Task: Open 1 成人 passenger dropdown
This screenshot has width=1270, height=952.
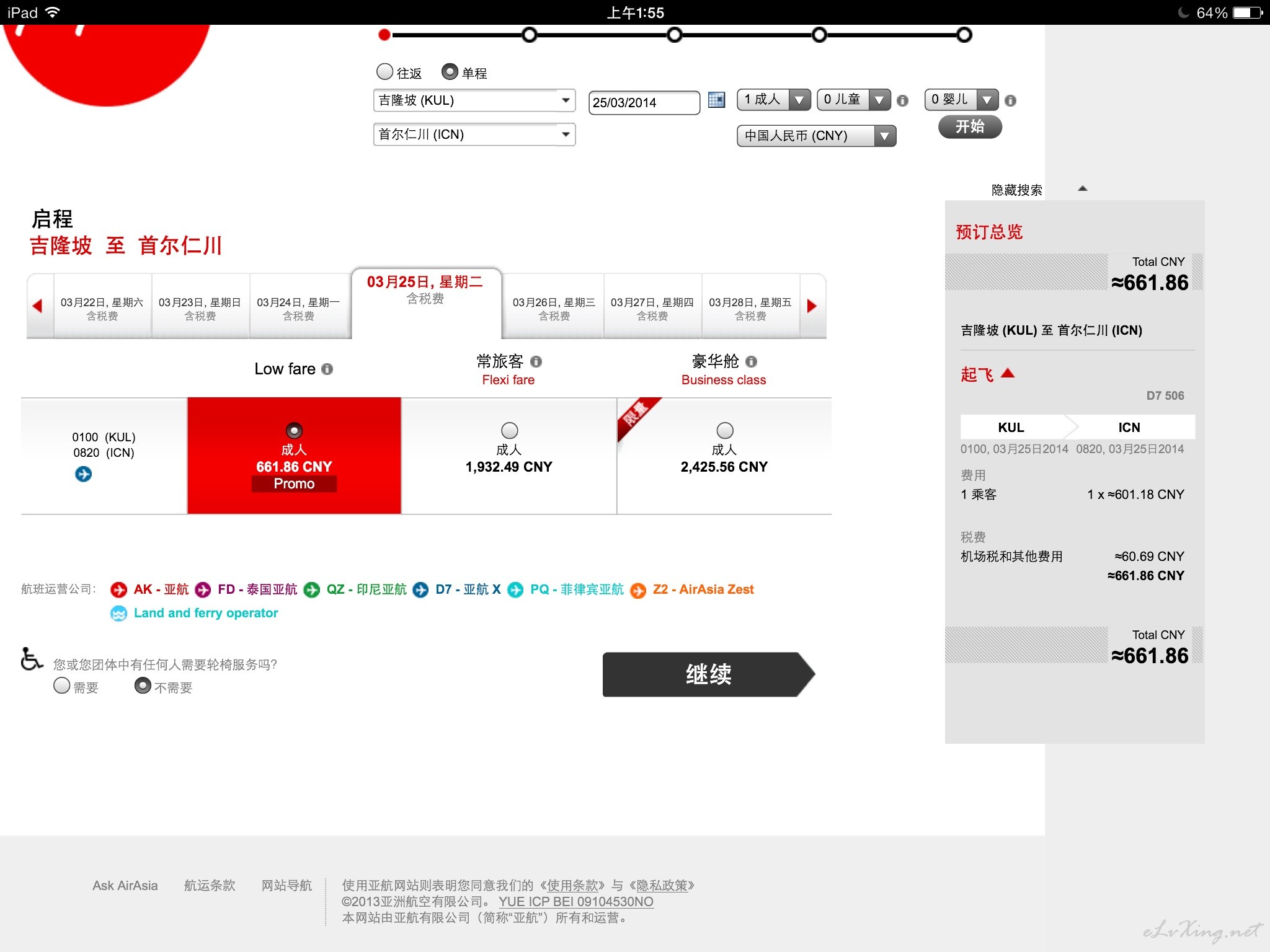Action: pyautogui.click(x=773, y=100)
